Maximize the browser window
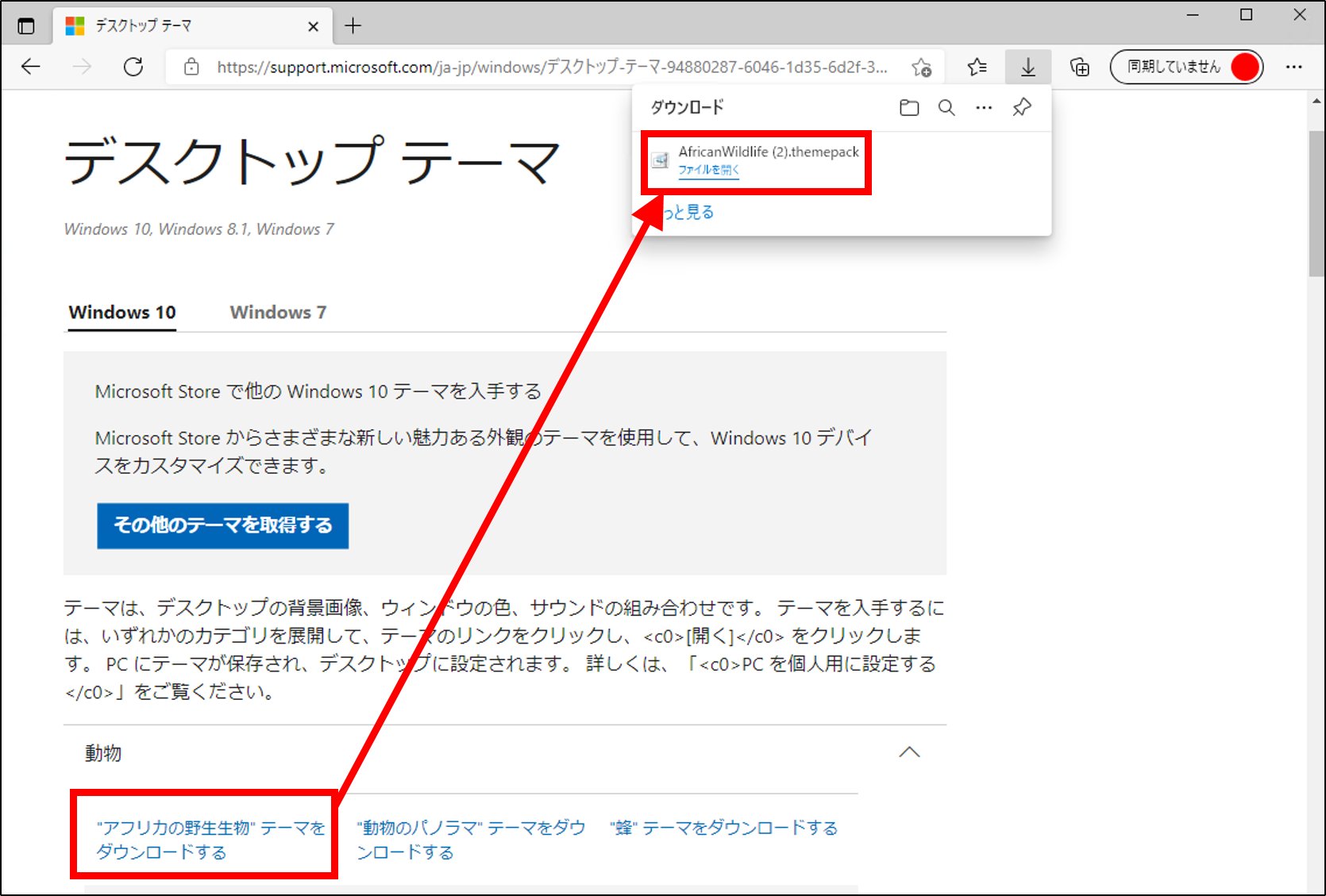 click(x=1246, y=15)
